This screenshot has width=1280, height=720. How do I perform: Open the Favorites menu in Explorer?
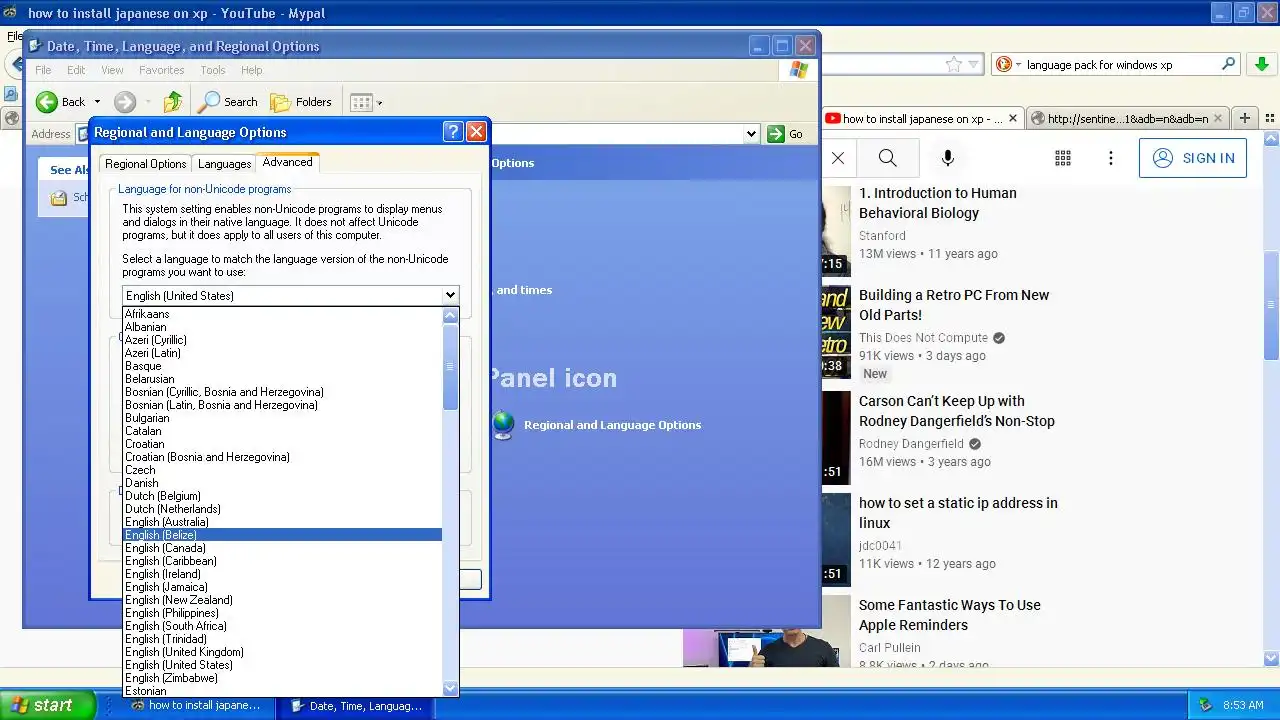161,70
